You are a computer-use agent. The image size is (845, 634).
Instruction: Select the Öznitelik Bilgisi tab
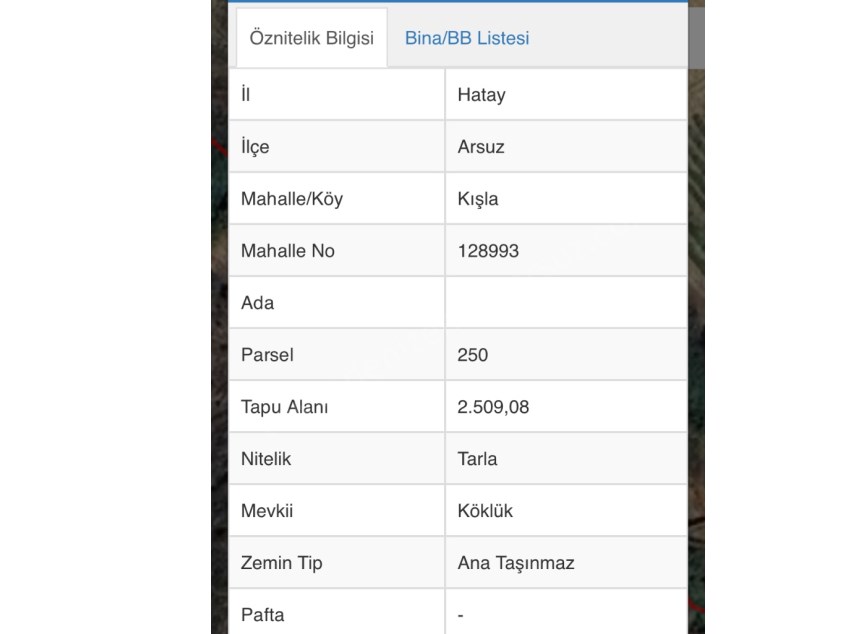click(311, 36)
